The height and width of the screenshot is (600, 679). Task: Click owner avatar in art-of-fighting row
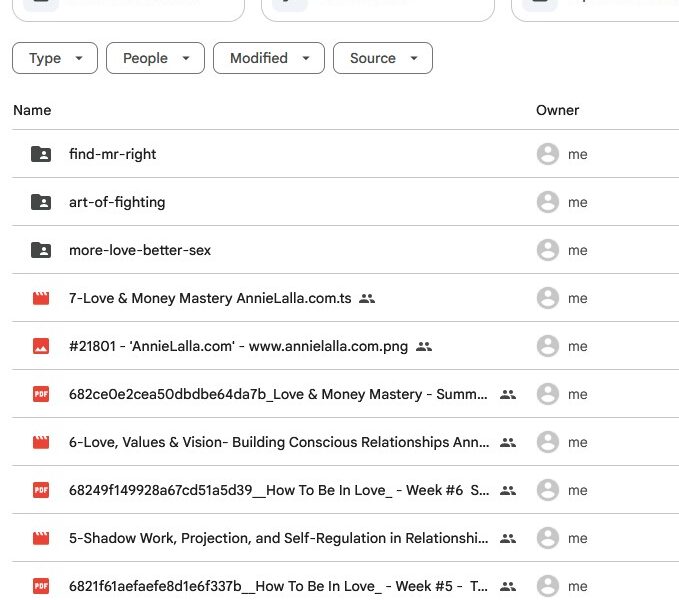point(548,202)
